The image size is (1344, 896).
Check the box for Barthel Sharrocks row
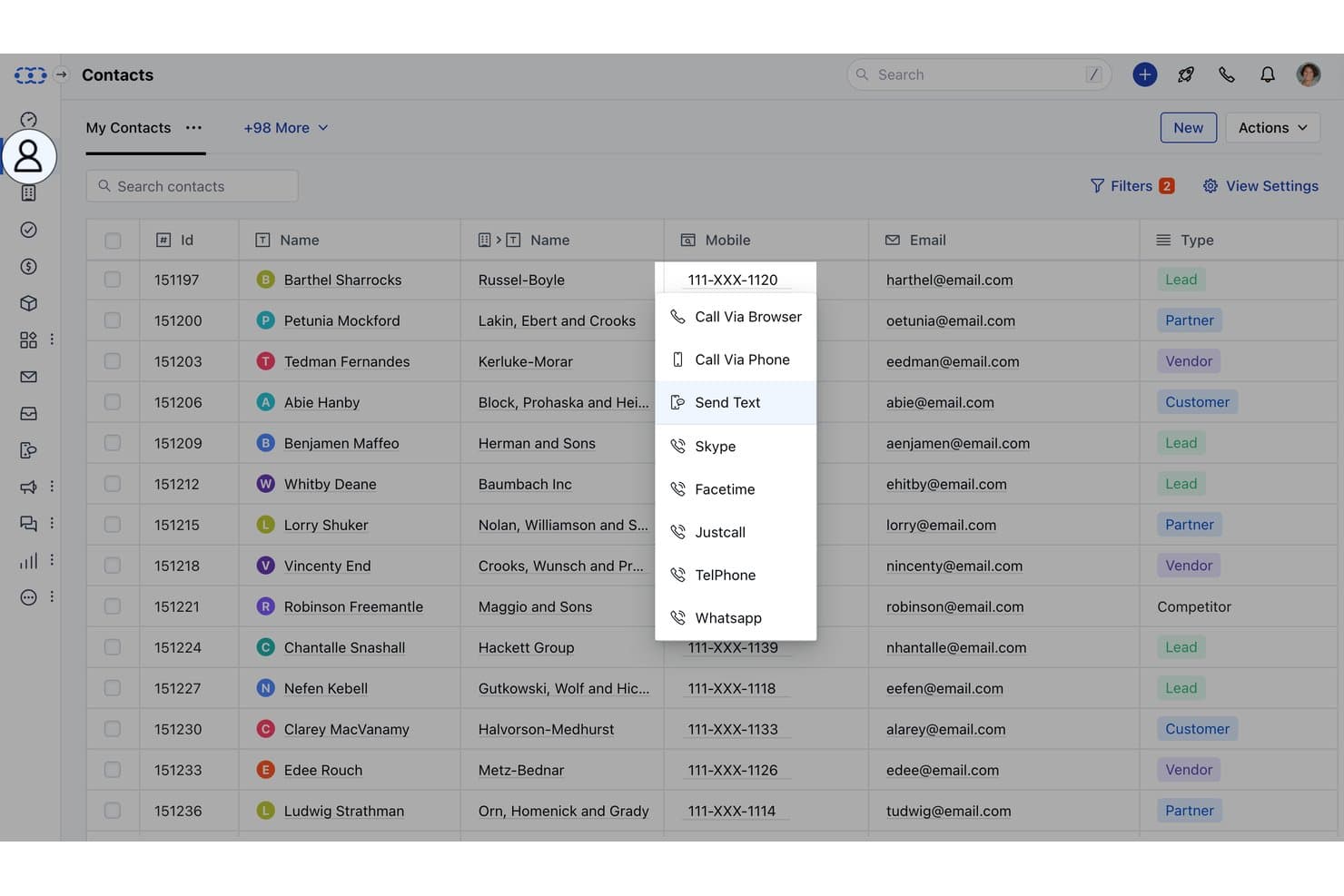[113, 280]
